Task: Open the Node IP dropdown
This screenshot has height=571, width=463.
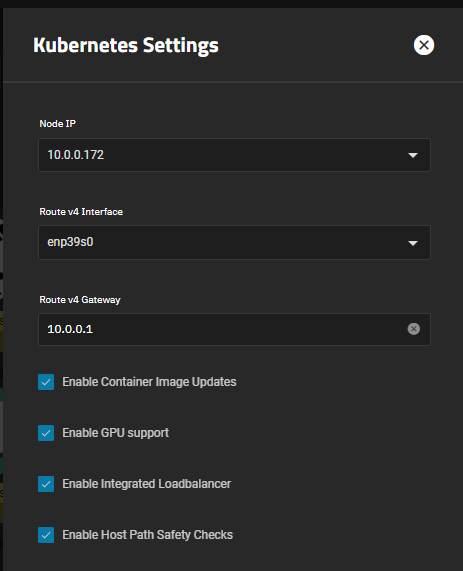Action: point(234,155)
